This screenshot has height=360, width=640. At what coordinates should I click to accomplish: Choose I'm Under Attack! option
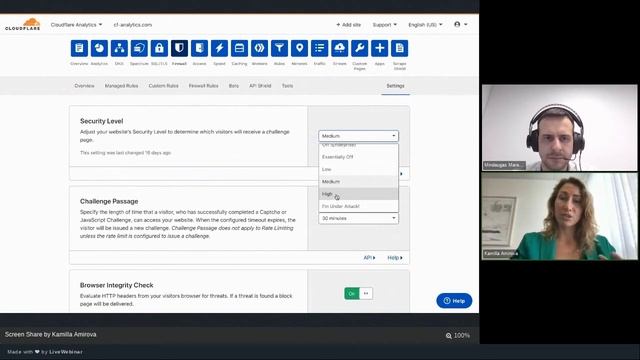(x=358, y=206)
